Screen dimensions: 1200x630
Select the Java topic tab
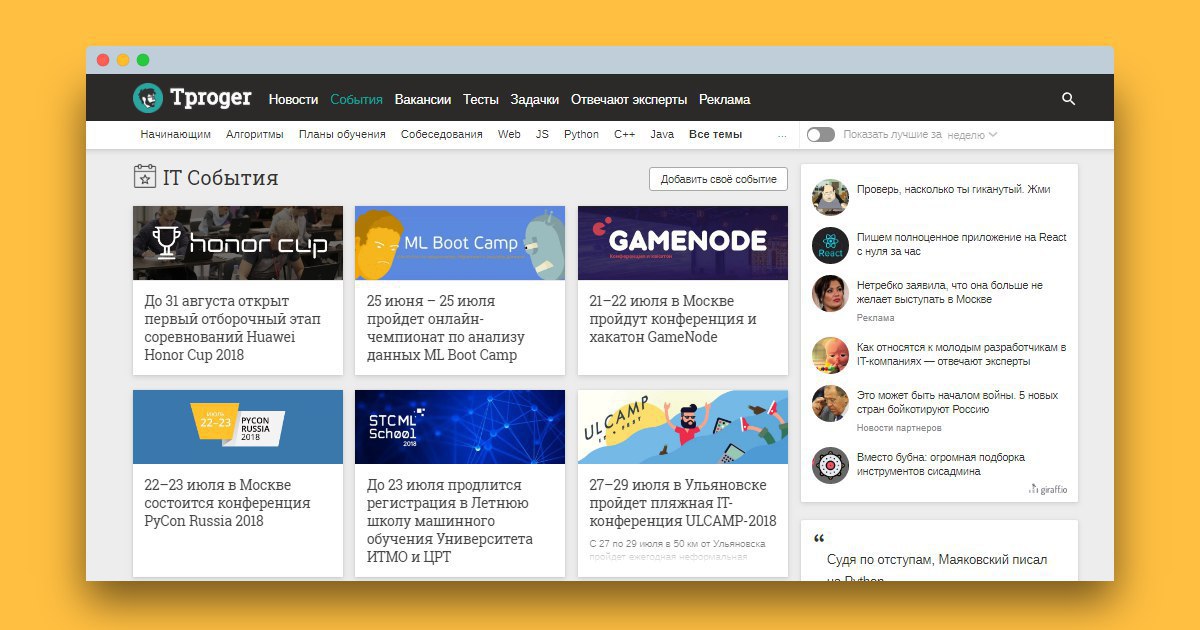tap(662, 134)
